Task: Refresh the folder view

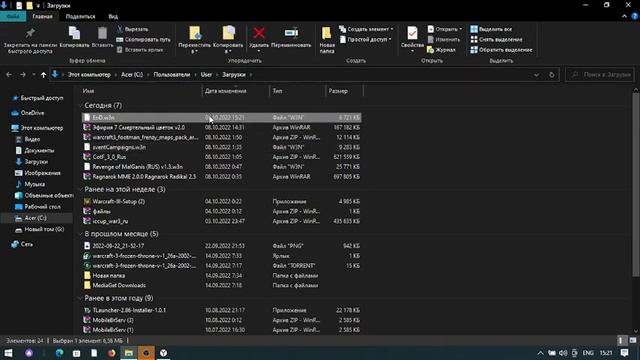Action: tap(551, 75)
